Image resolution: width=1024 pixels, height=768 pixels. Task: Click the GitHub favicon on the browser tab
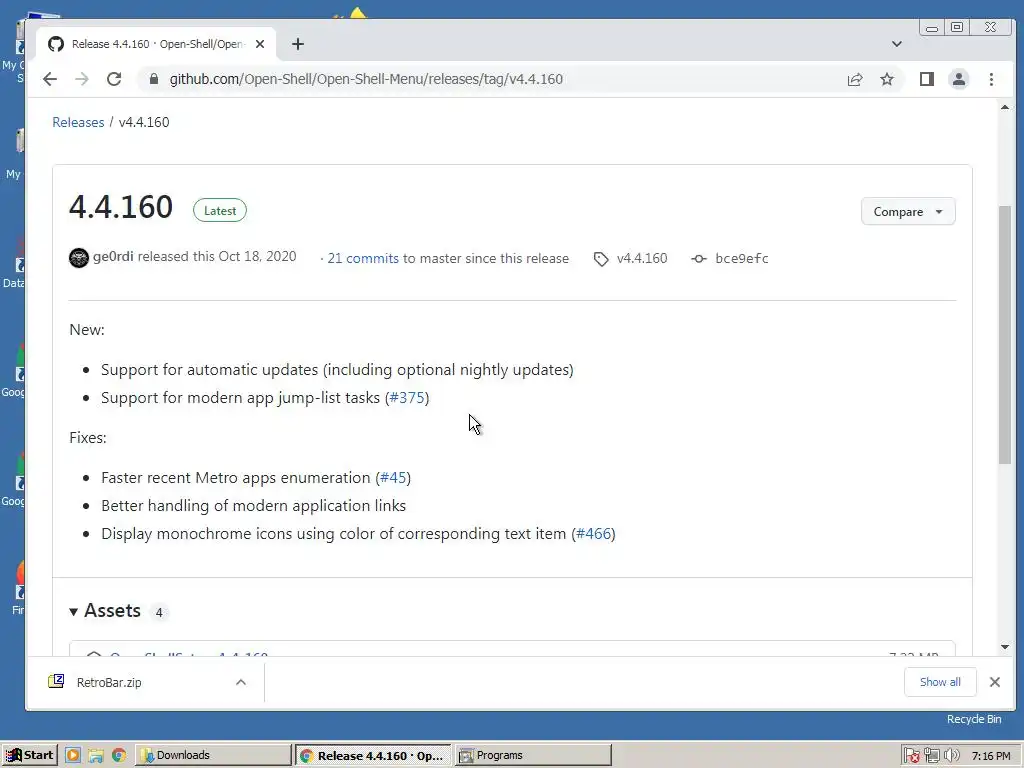[x=56, y=44]
